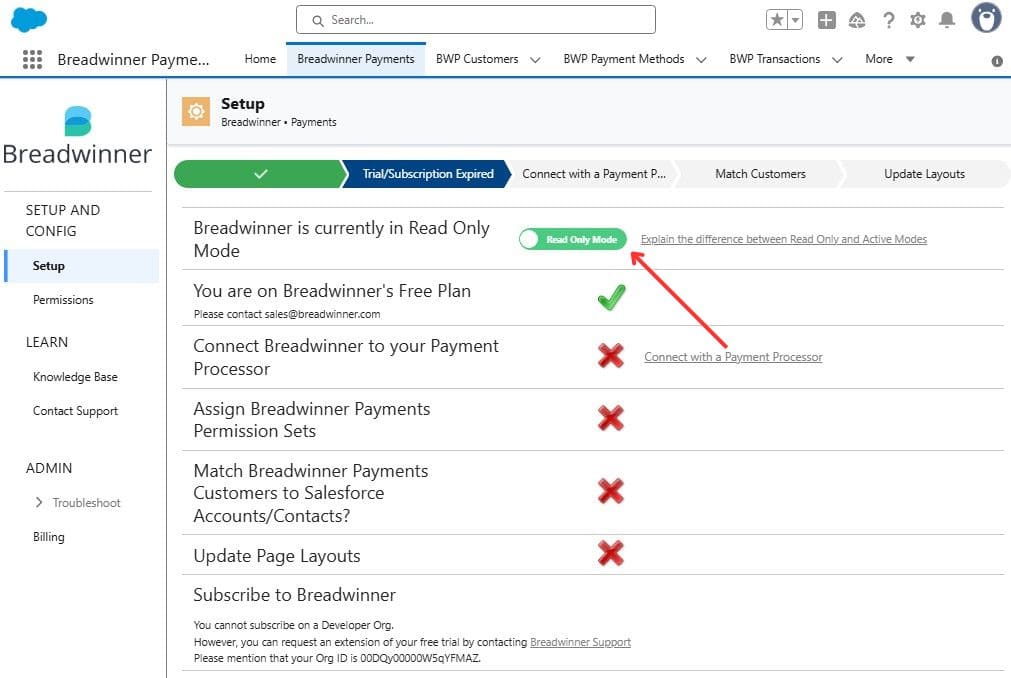
Task: Click the Salesforce cloud logo
Action: pyautogui.click(x=29, y=19)
